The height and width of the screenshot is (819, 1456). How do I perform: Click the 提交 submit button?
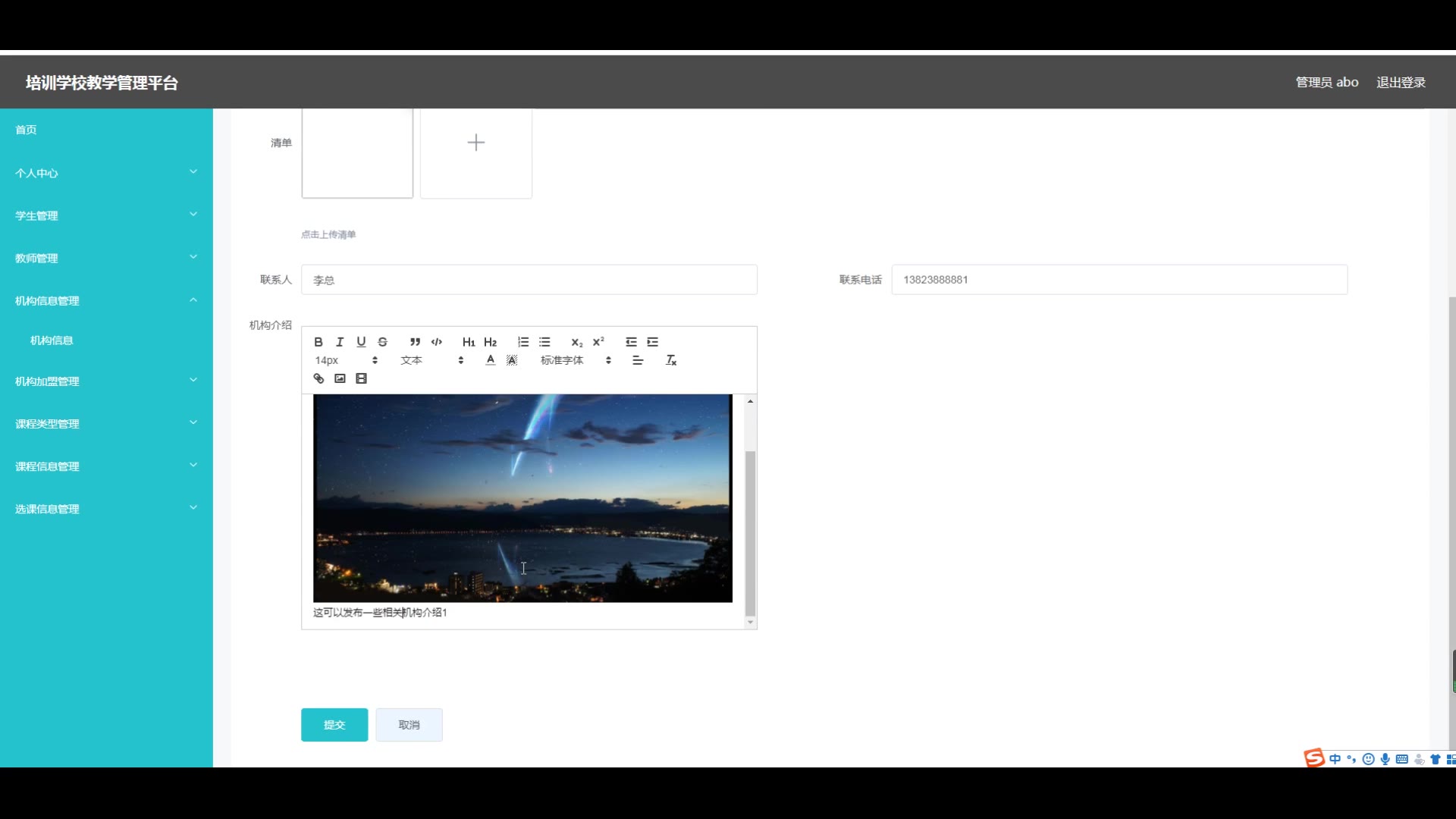click(x=334, y=725)
